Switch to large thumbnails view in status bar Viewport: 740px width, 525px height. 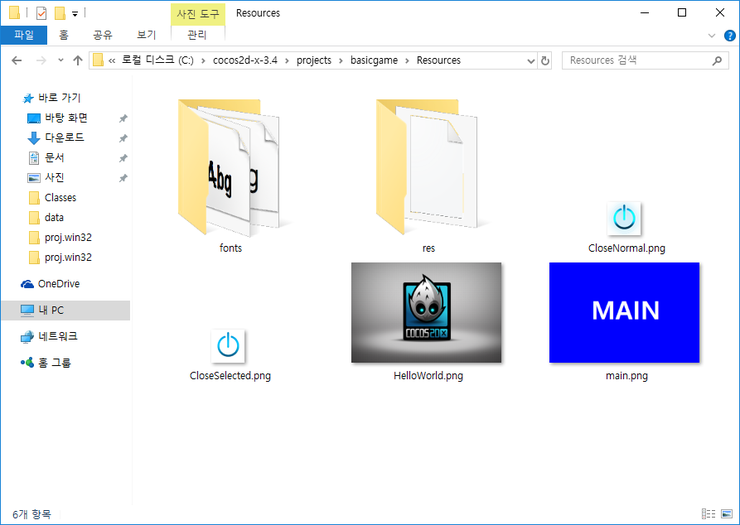pos(726,516)
